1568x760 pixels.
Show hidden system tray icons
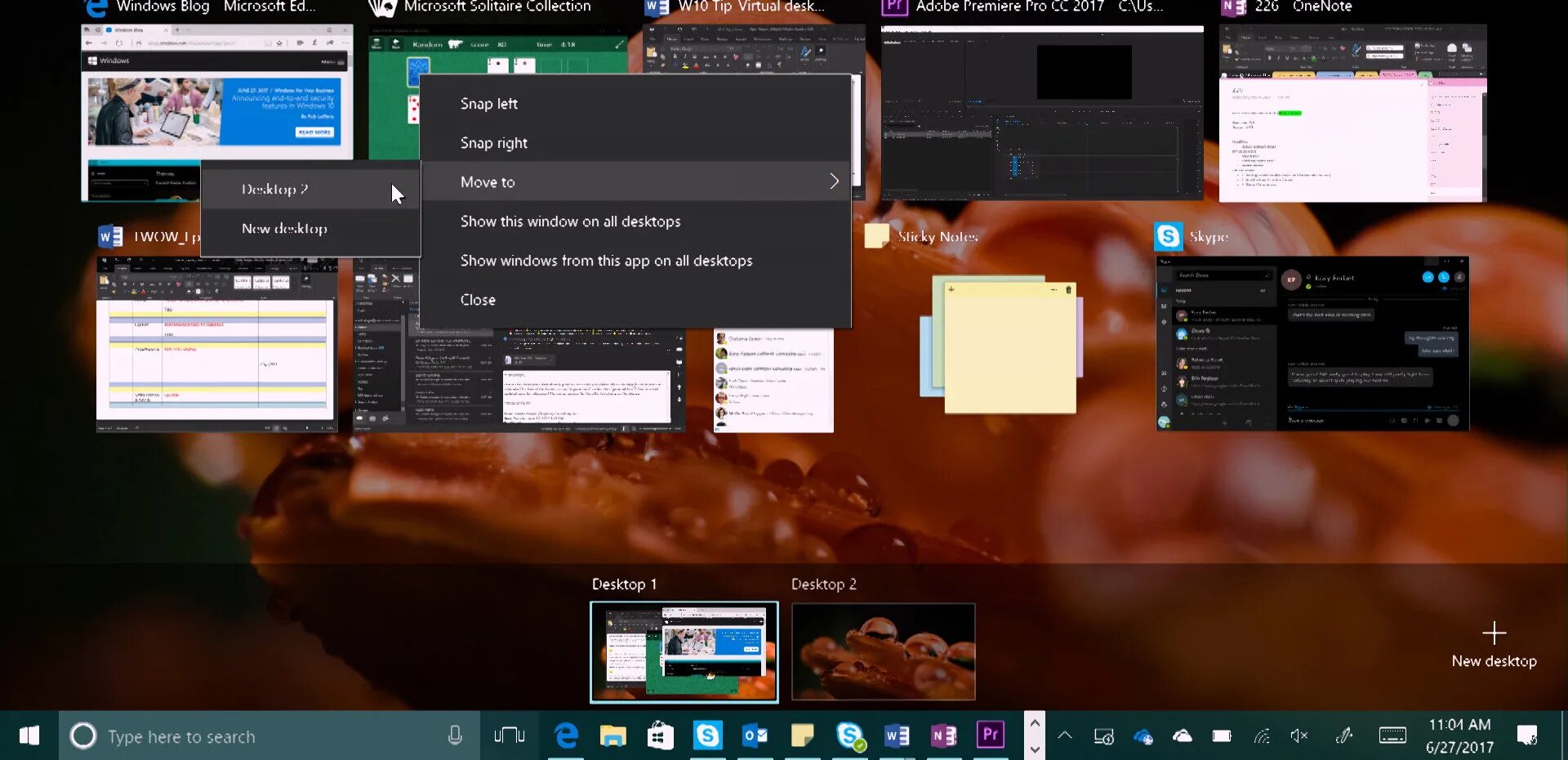point(1064,735)
